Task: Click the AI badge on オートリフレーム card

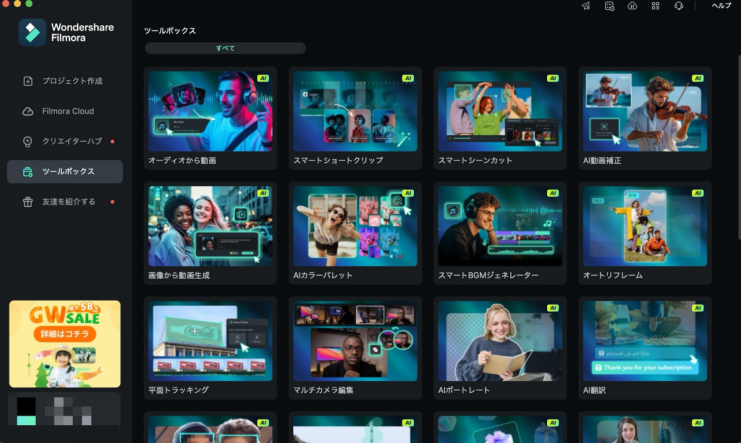Action: 698,193
